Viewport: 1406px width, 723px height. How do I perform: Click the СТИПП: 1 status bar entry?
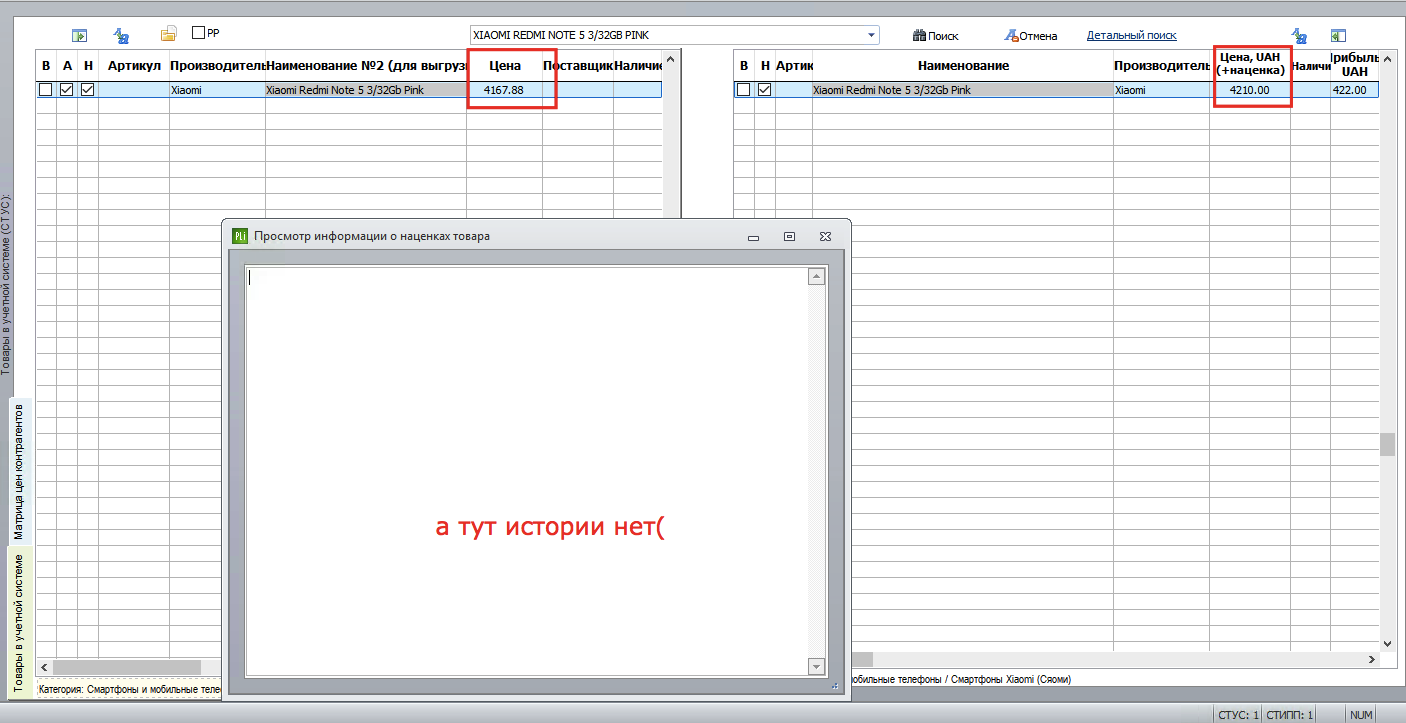point(1289,715)
